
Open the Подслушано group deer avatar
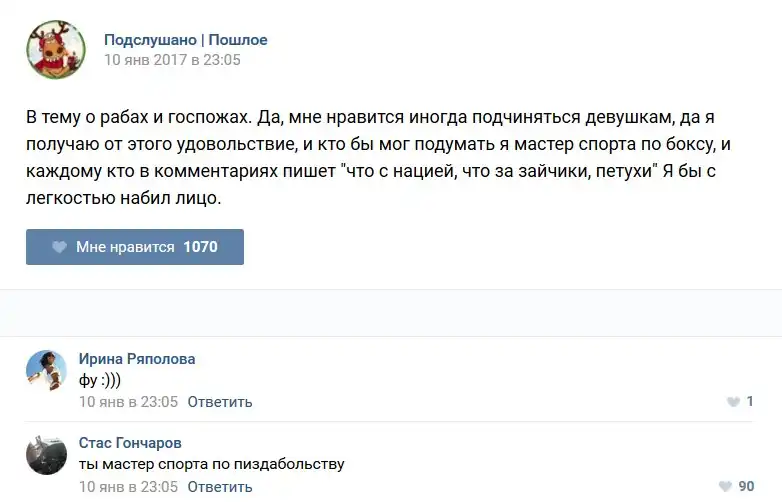56,50
